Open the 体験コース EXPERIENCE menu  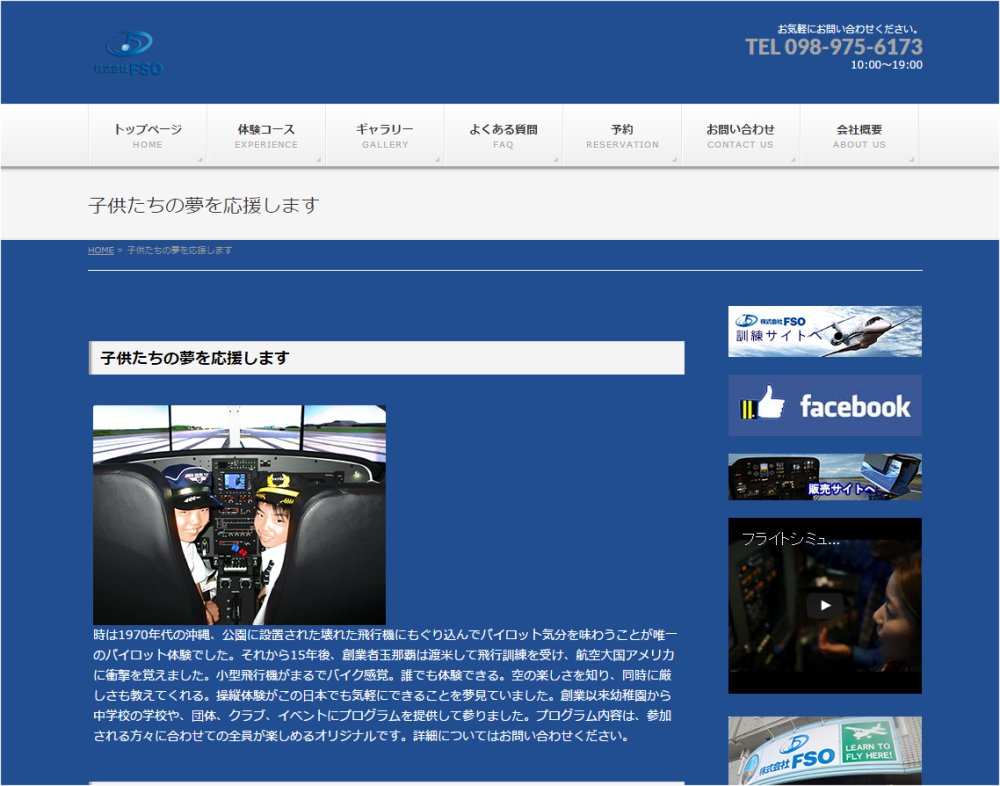click(x=266, y=136)
